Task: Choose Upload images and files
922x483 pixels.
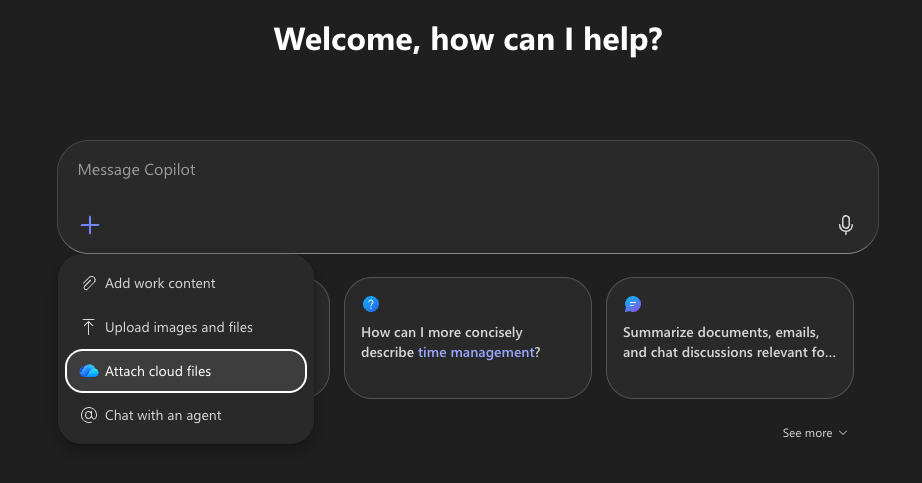Action: click(186, 327)
